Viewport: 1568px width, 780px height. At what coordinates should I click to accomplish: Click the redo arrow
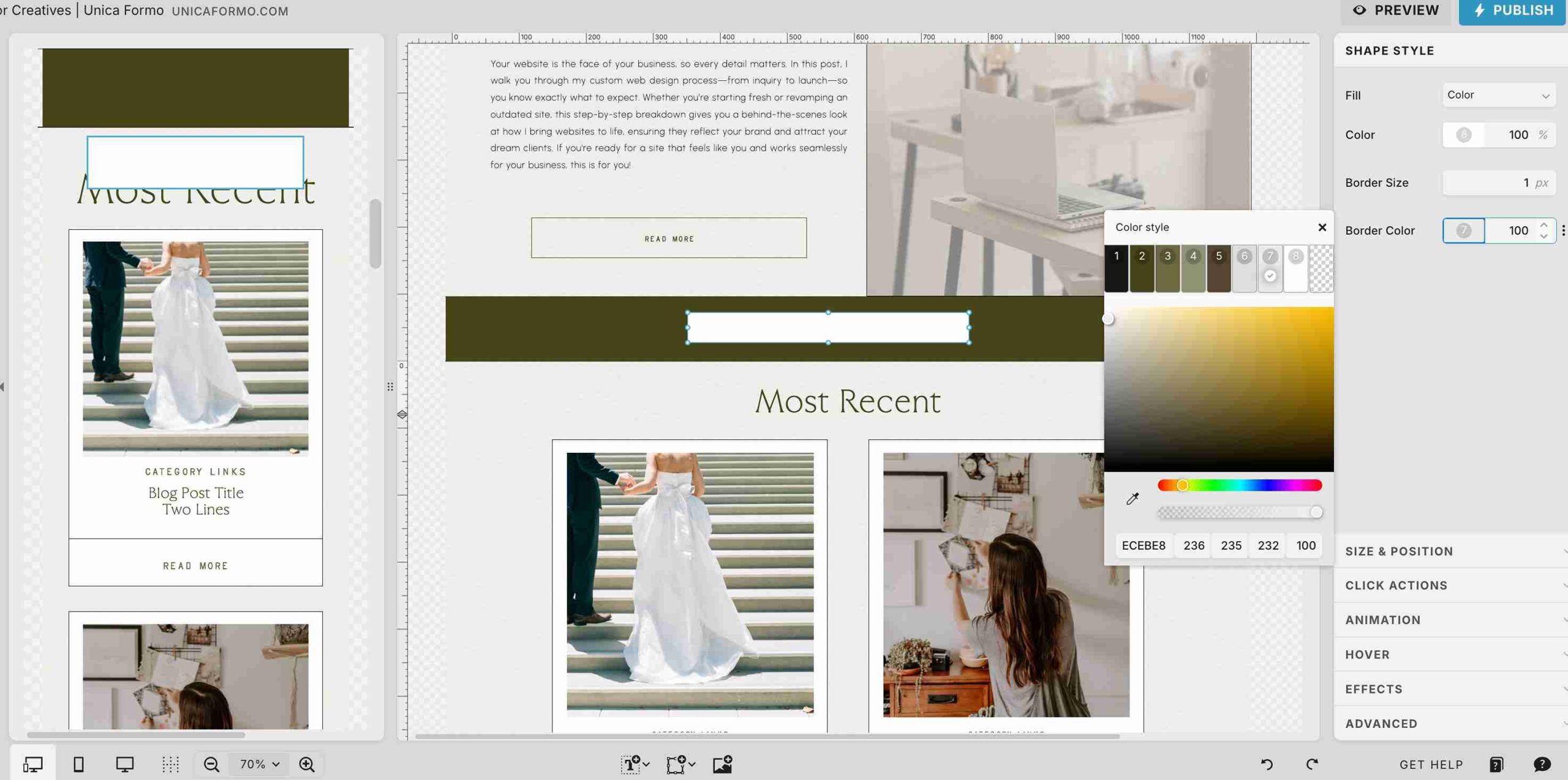tap(1313, 764)
